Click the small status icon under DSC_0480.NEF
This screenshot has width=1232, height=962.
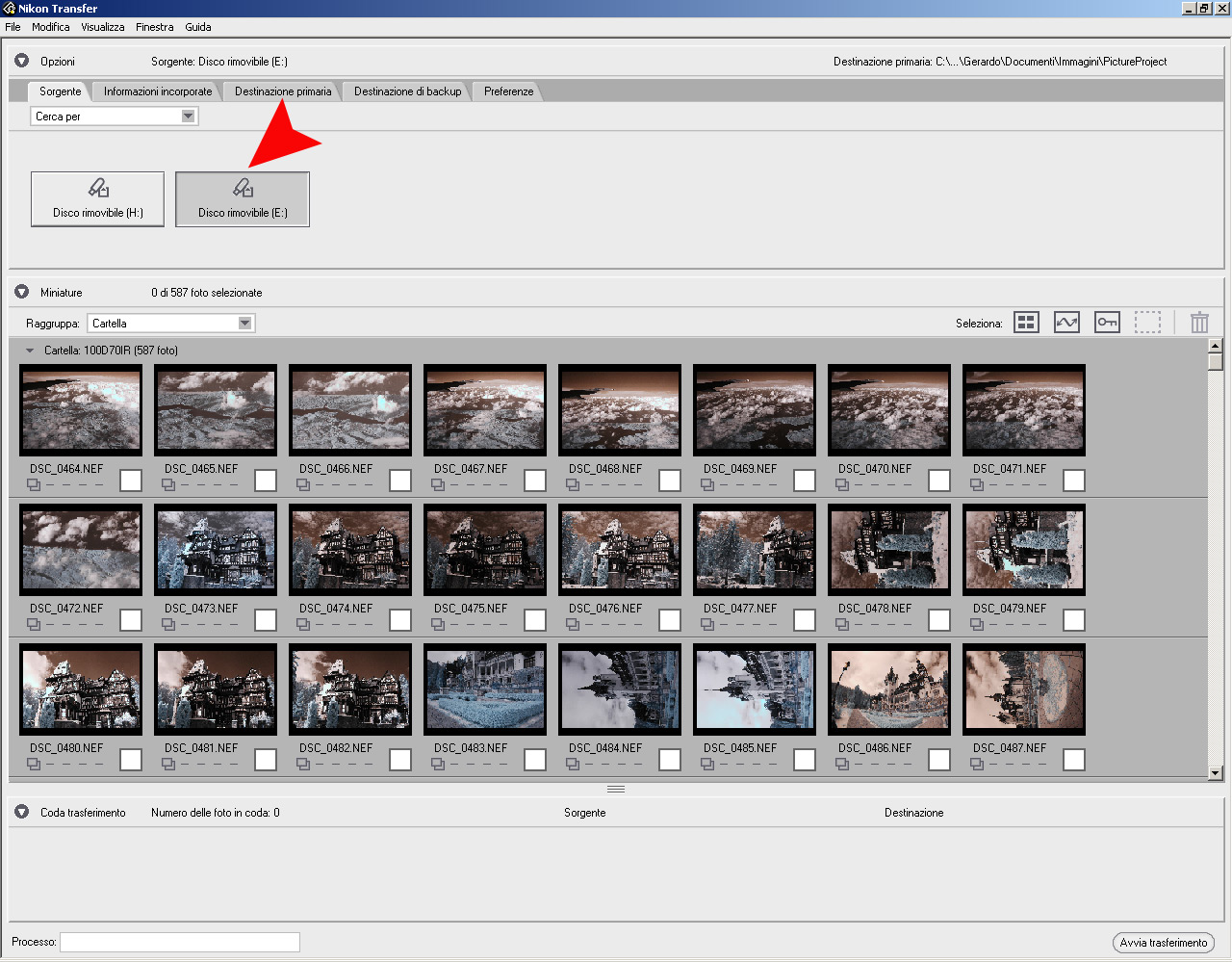coord(34,764)
